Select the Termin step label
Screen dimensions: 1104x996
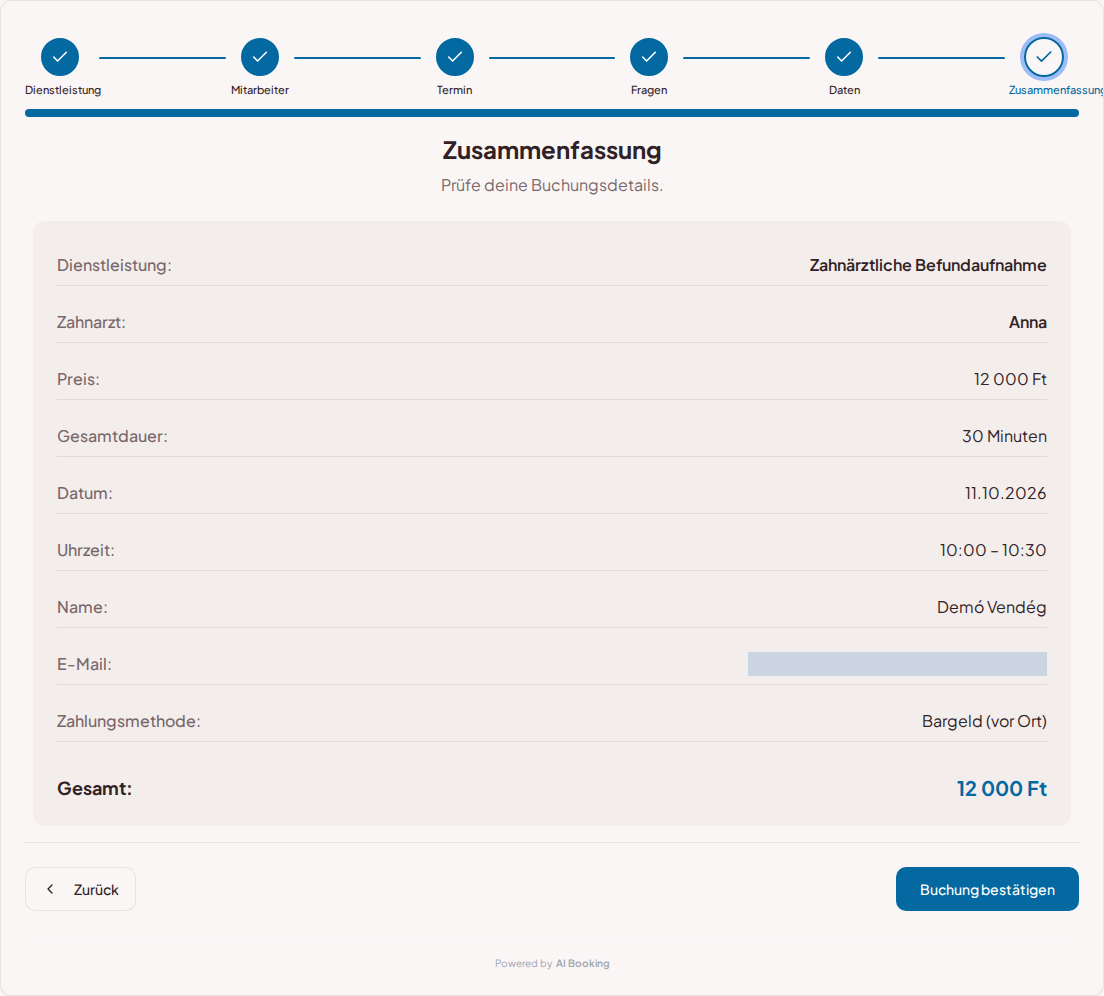coord(454,90)
